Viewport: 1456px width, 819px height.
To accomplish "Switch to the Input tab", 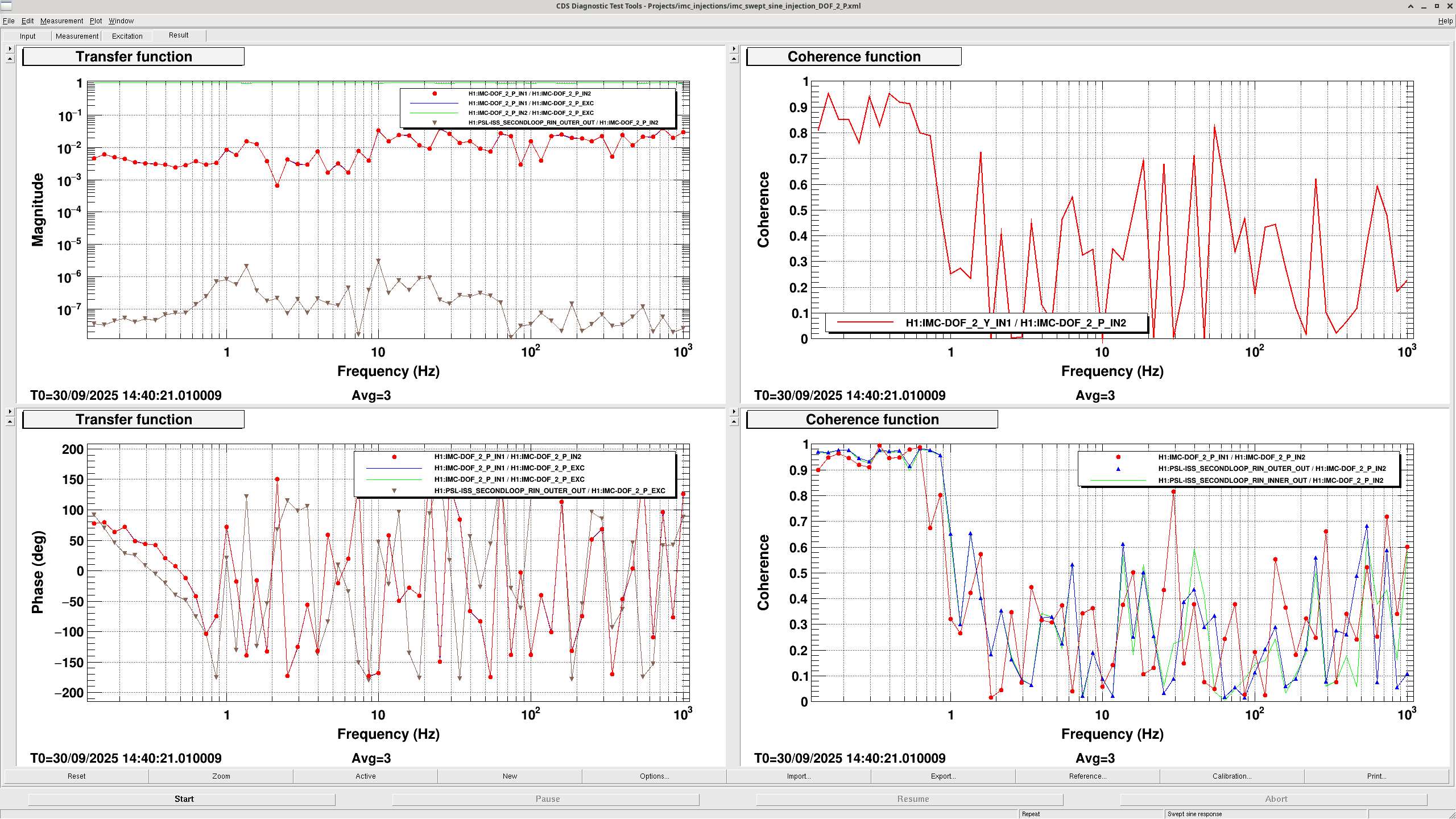I will (27, 36).
